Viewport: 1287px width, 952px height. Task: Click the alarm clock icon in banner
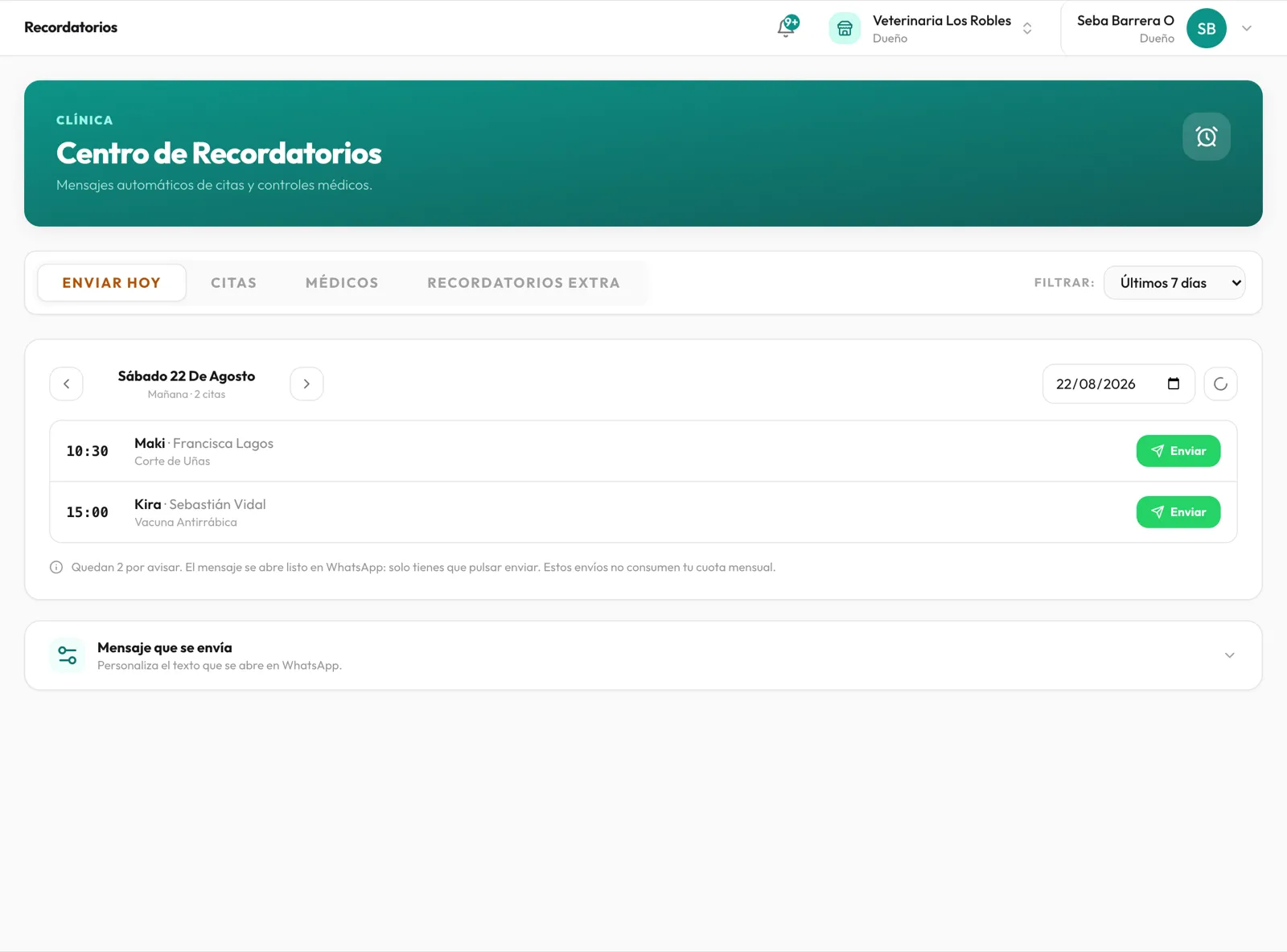tap(1206, 137)
